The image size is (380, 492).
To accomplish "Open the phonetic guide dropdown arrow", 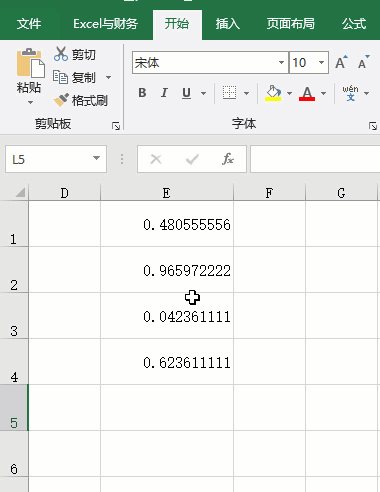I will coord(367,93).
